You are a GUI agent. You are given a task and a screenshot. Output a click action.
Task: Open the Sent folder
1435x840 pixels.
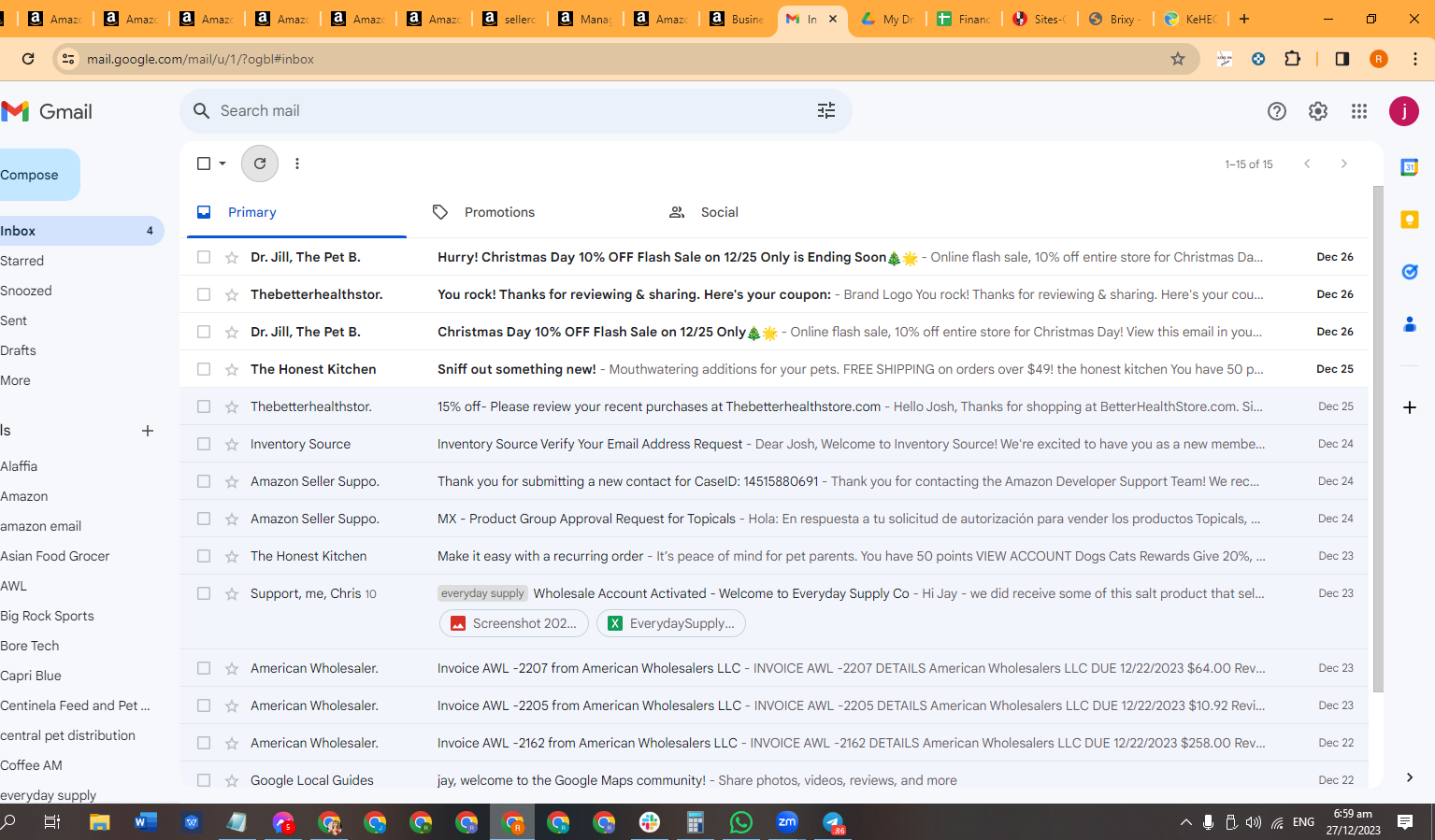(14, 320)
